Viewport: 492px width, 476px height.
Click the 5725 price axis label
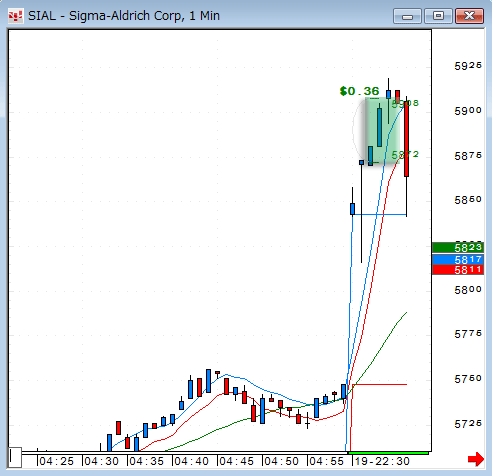coord(468,424)
